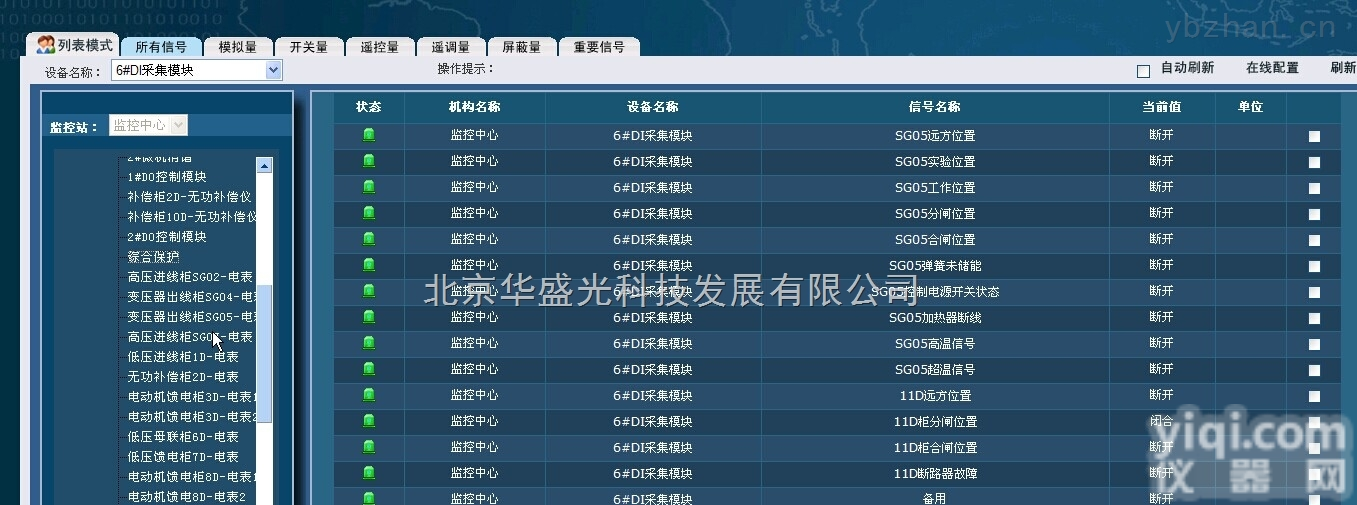Image resolution: width=1357 pixels, height=505 pixels.
Task: Open the 设备名称 dropdown showing 6#DI采集模块
Action: click(196, 70)
